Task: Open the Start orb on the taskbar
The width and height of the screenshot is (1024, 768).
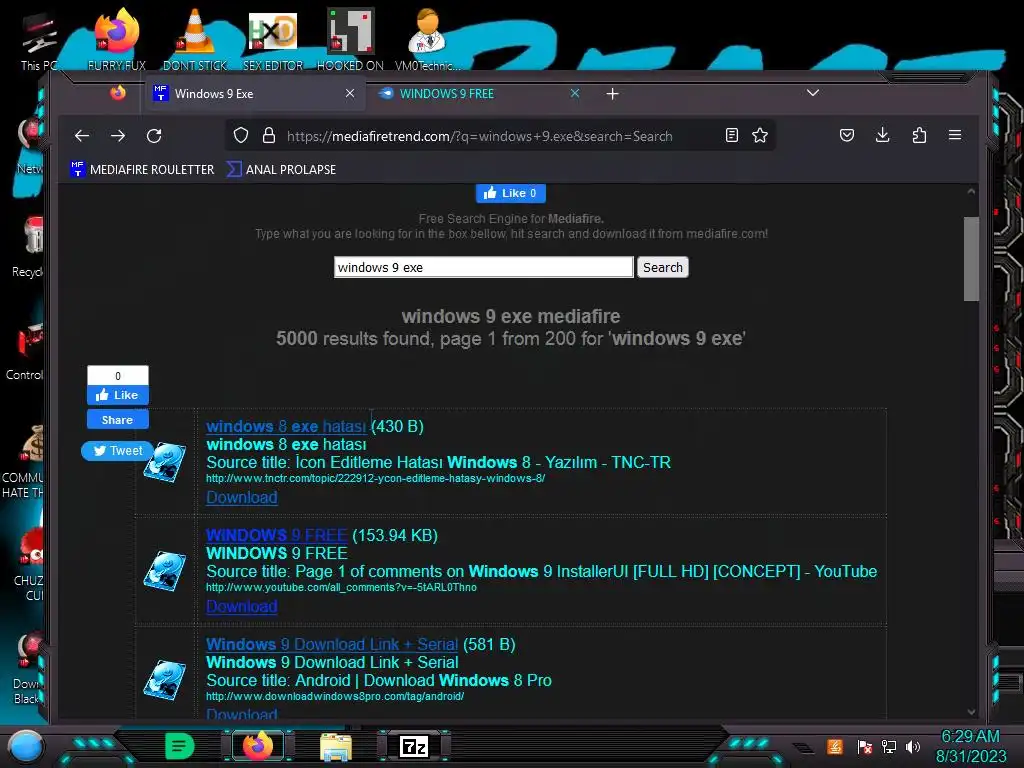Action: pyautogui.click(x=25, y=746)
